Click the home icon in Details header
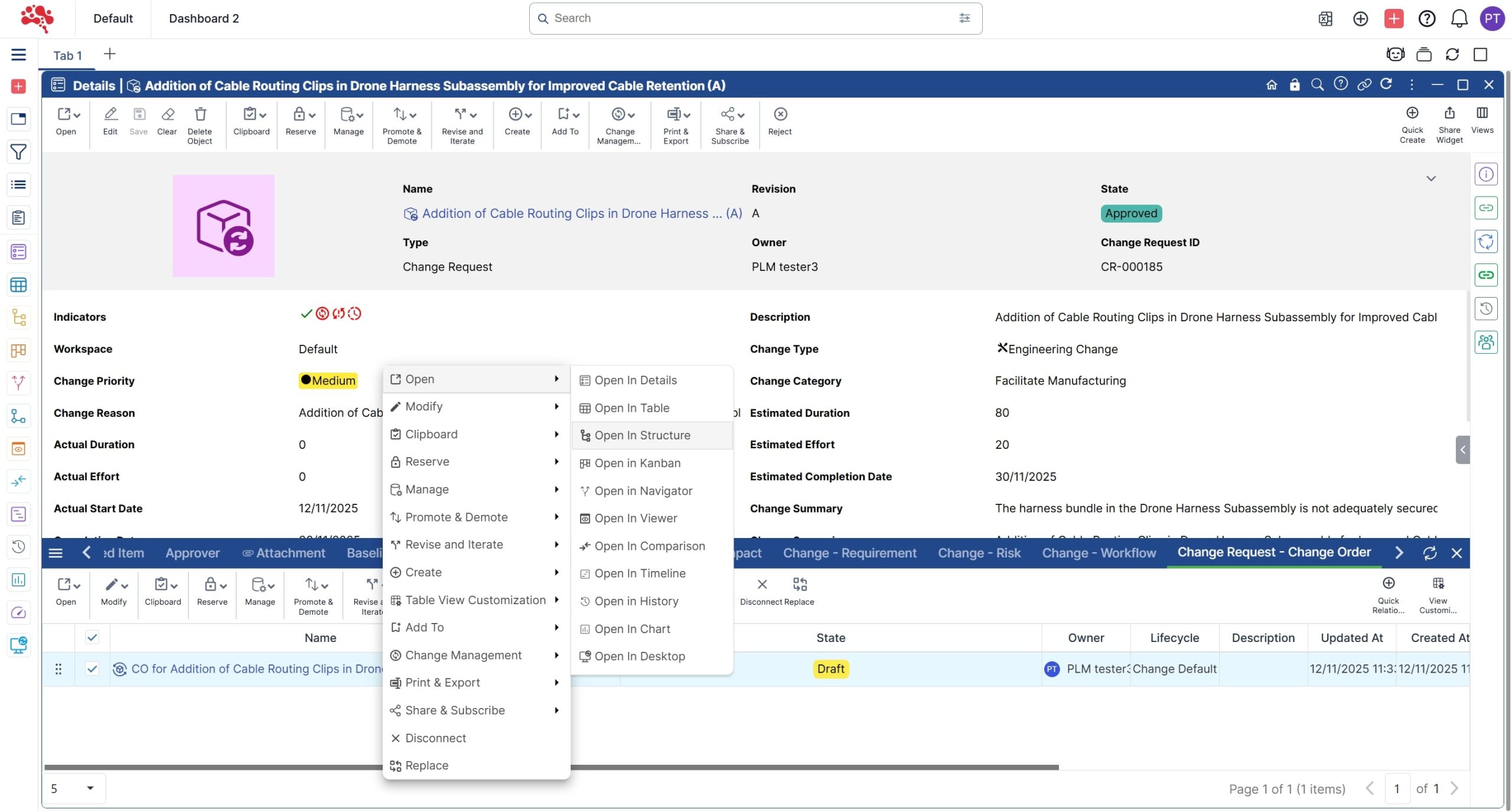 point(1271,85)
